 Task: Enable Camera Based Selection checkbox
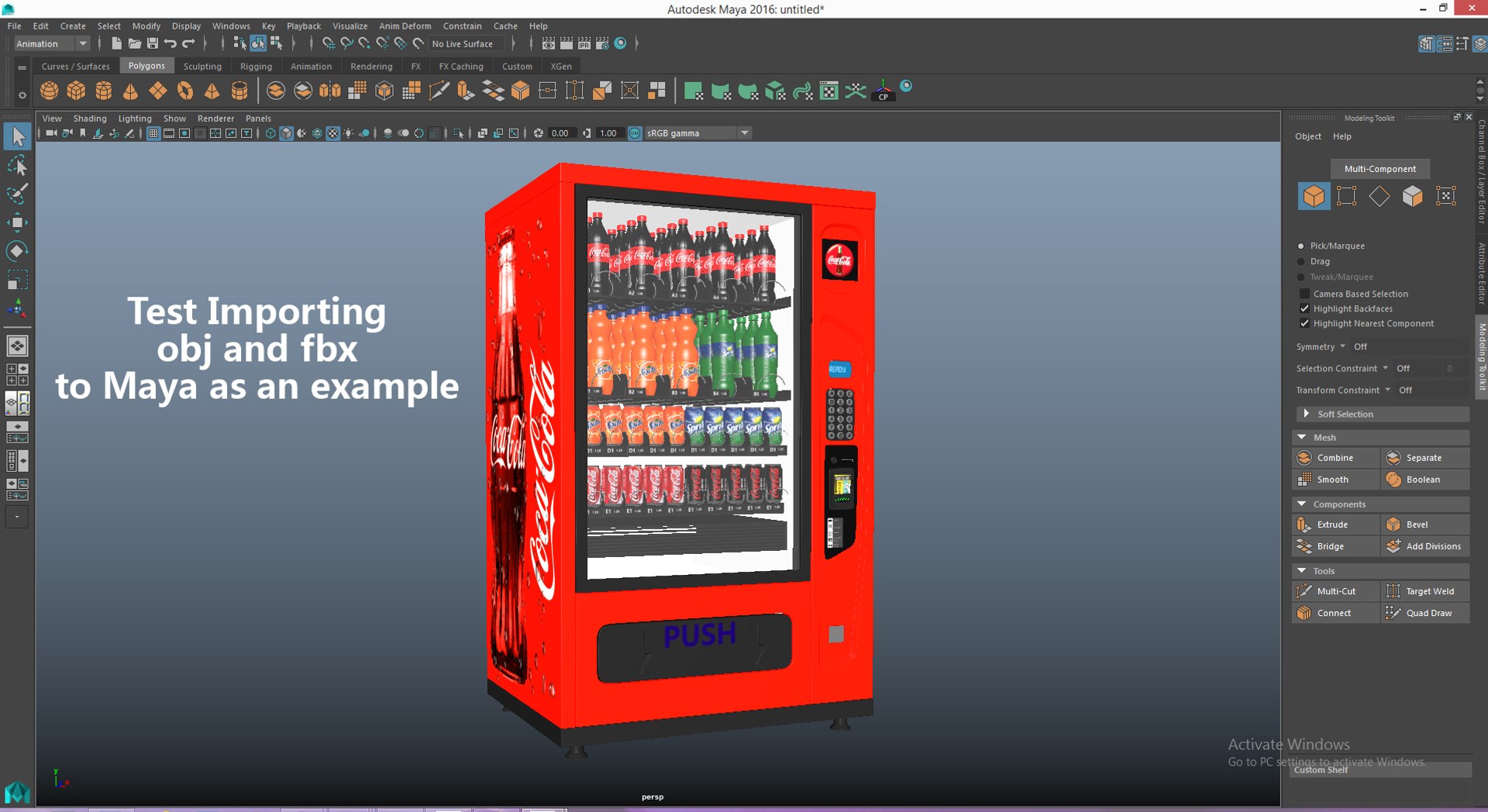point(1304,294)
